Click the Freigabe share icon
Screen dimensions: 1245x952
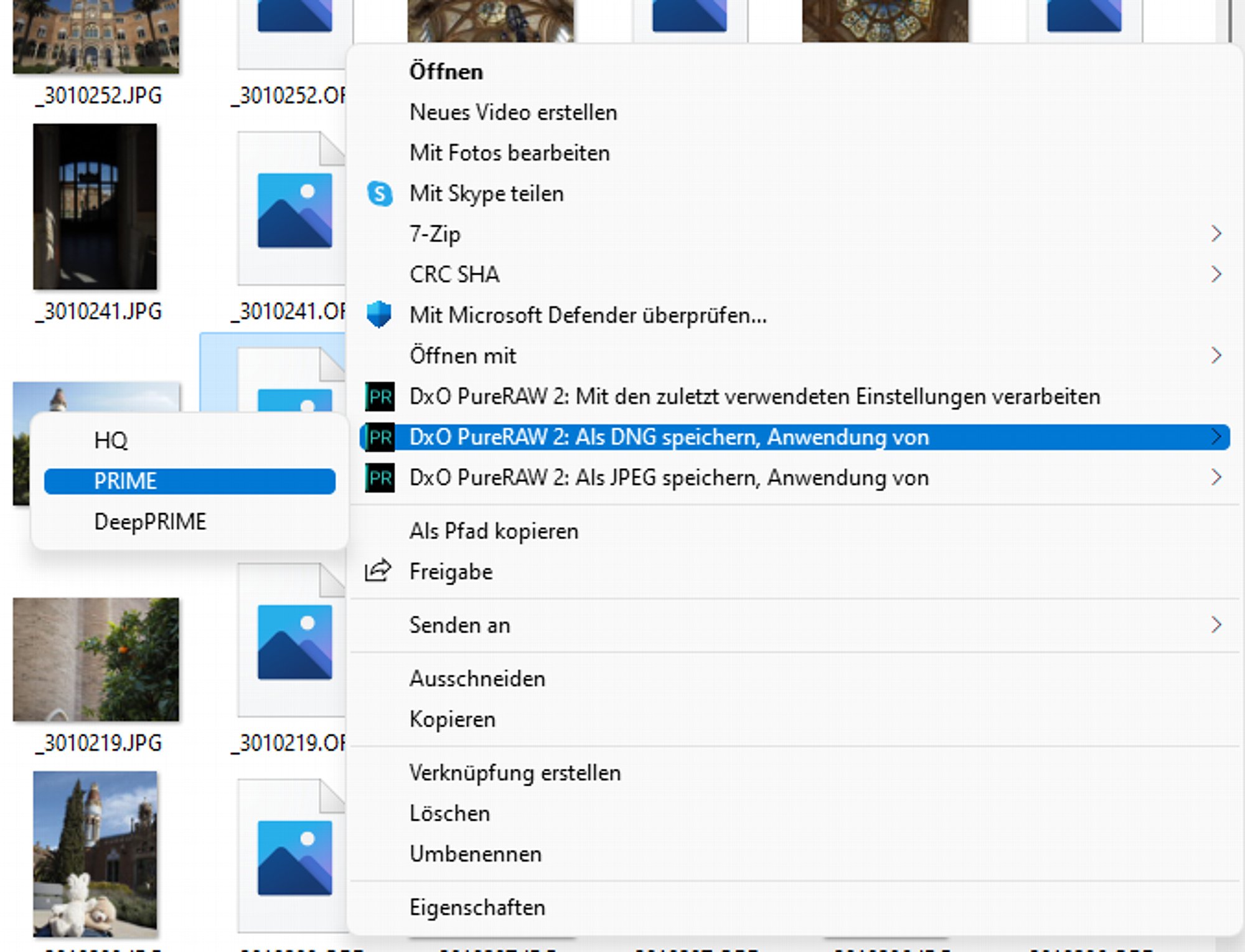tap(378, 570)
